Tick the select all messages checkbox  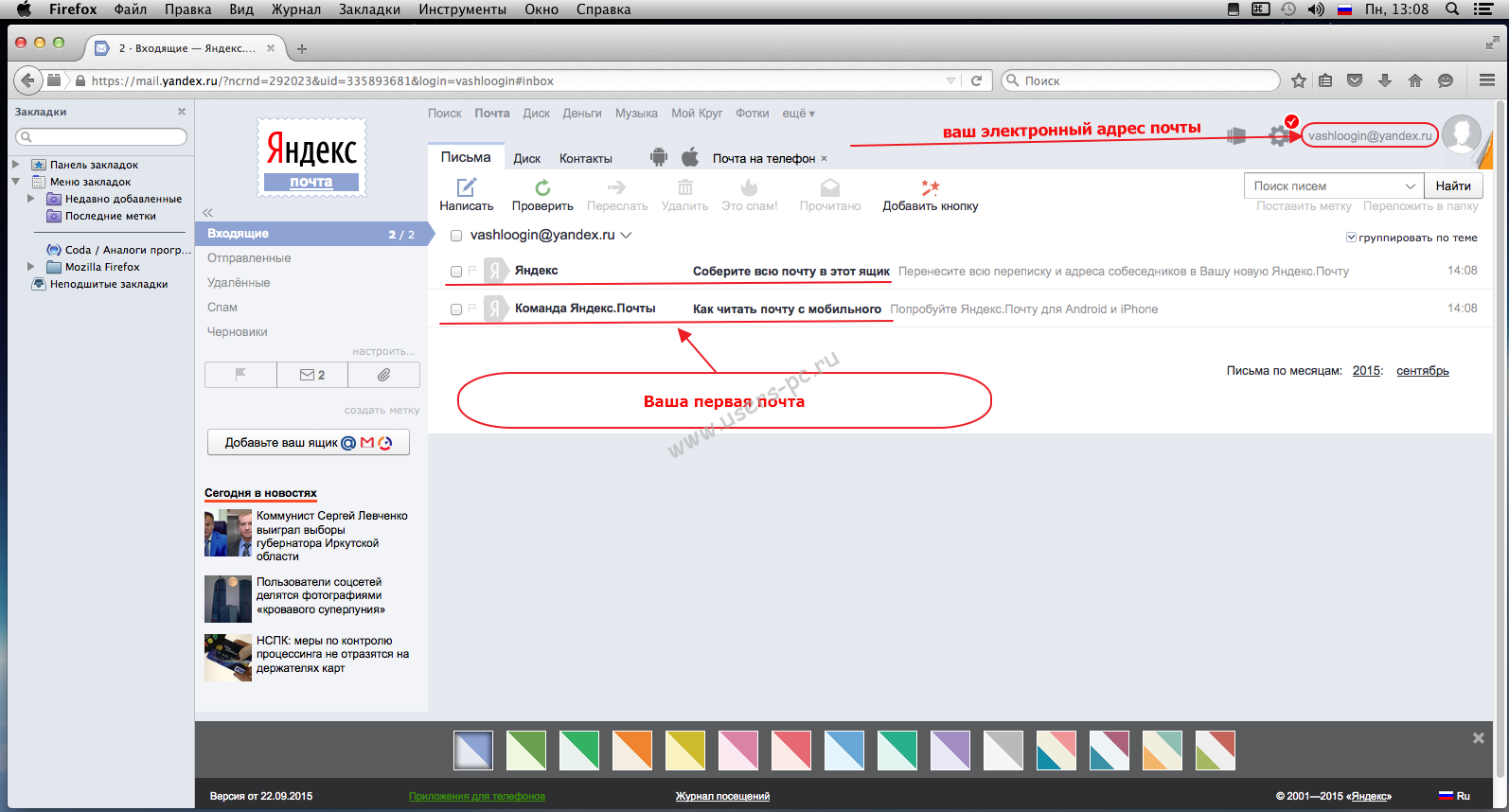(456, 236)
